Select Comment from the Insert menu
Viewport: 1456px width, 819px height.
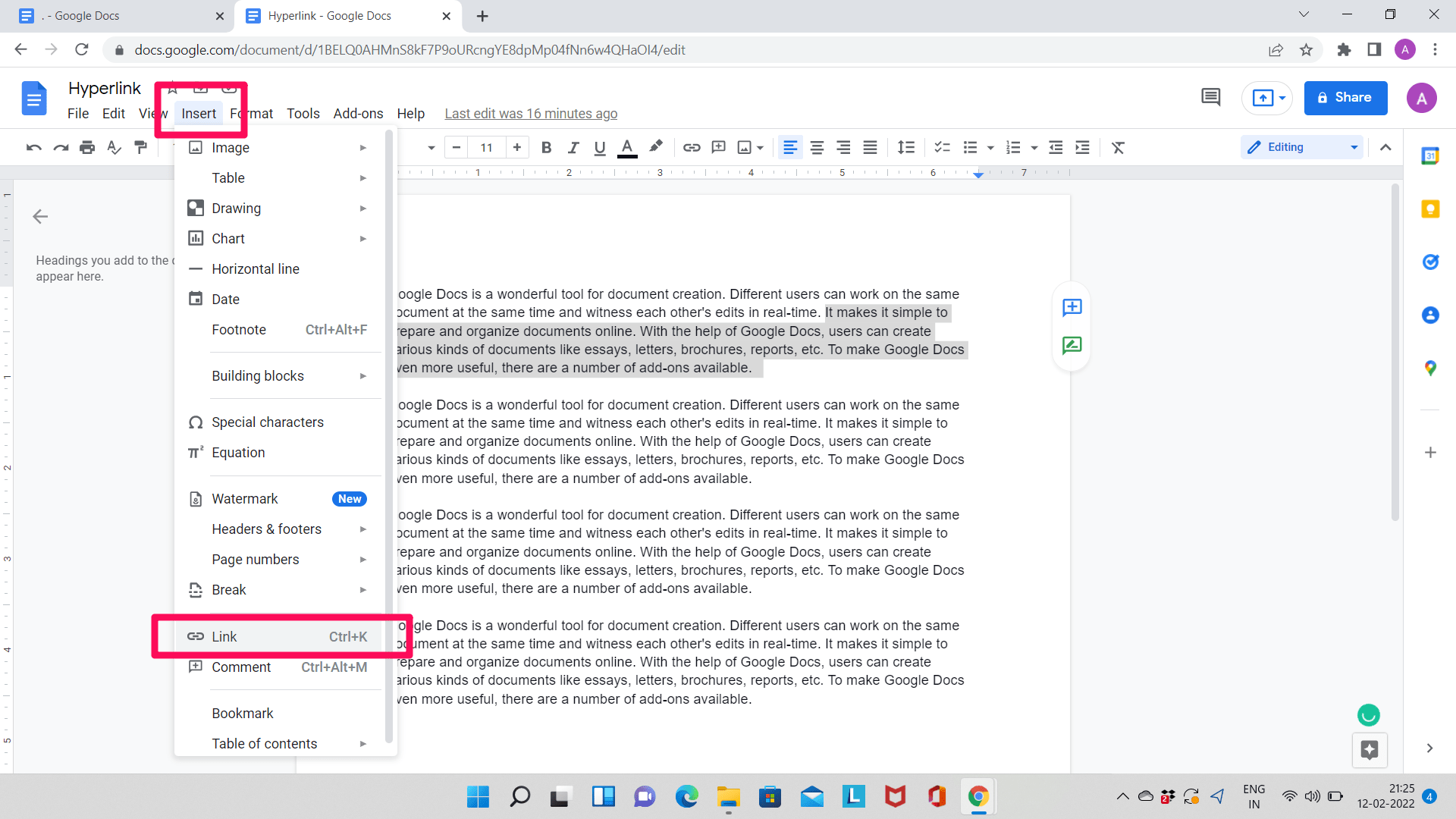tap(241, 667)
